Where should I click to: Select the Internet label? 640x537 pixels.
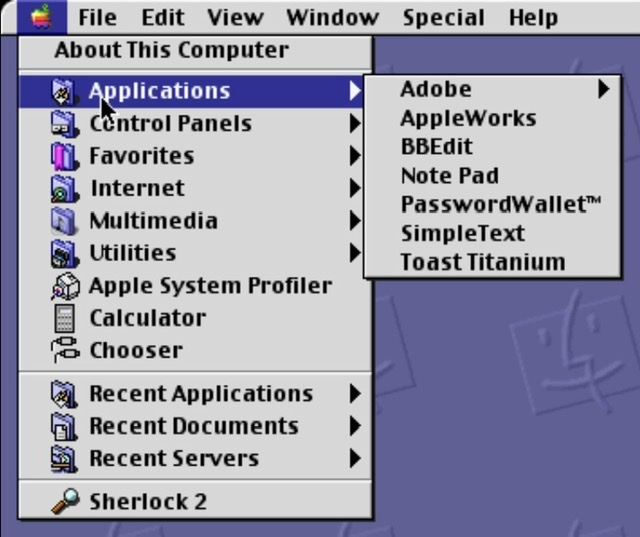point(138,188)
